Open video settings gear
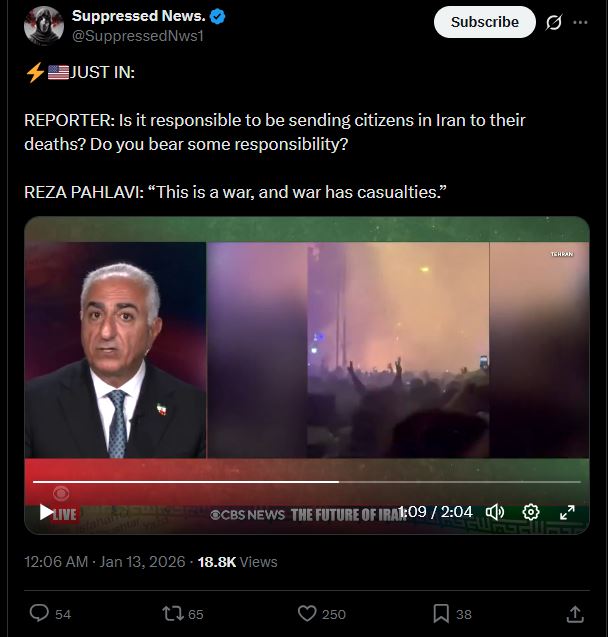Viewport: 608px width, 637px height. (x=530, y=512)
